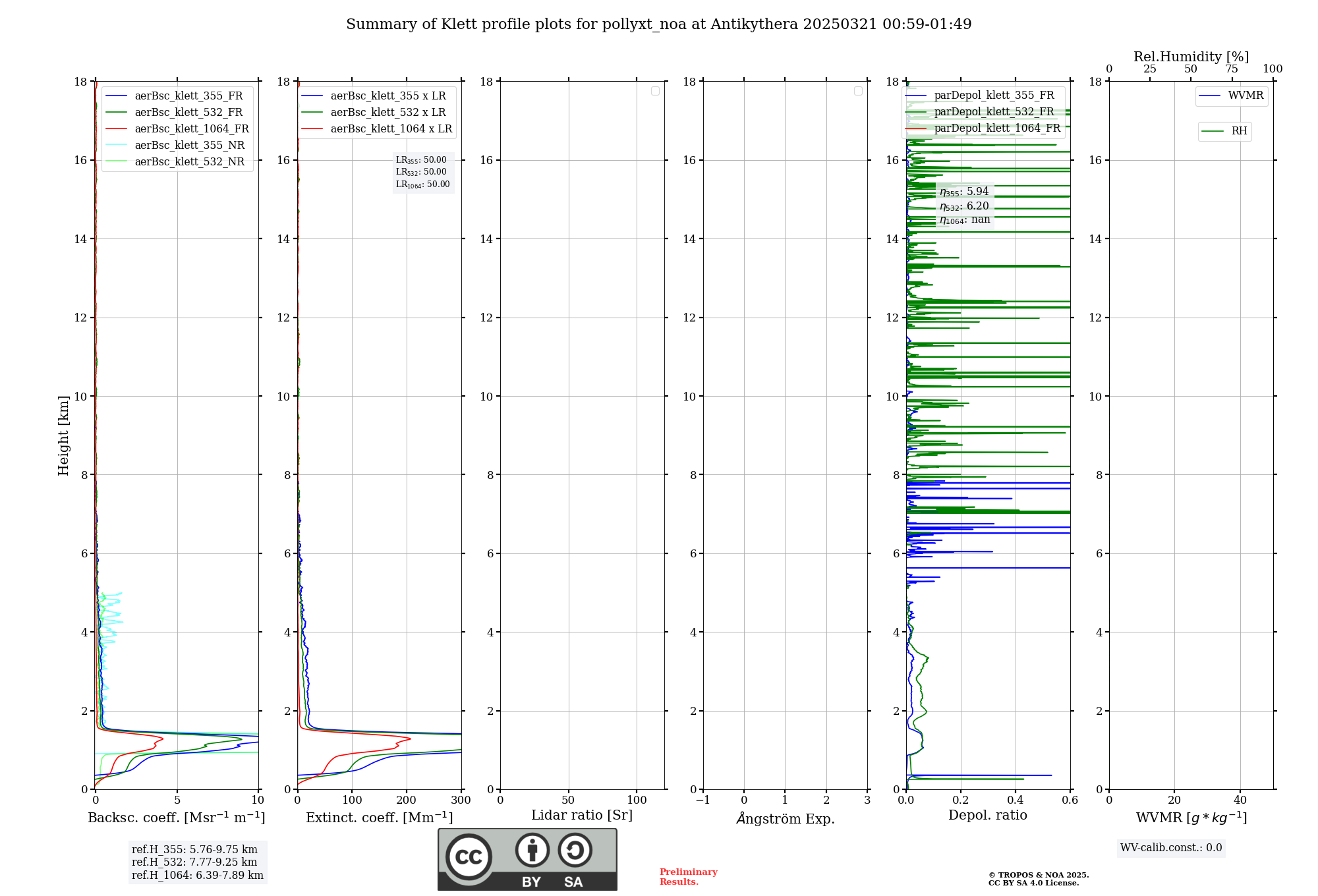Click the CC BY SA 4.0 License text
Image resolution: width=1318 pixels, height=896 pixels.
(x=1033, y=883)
